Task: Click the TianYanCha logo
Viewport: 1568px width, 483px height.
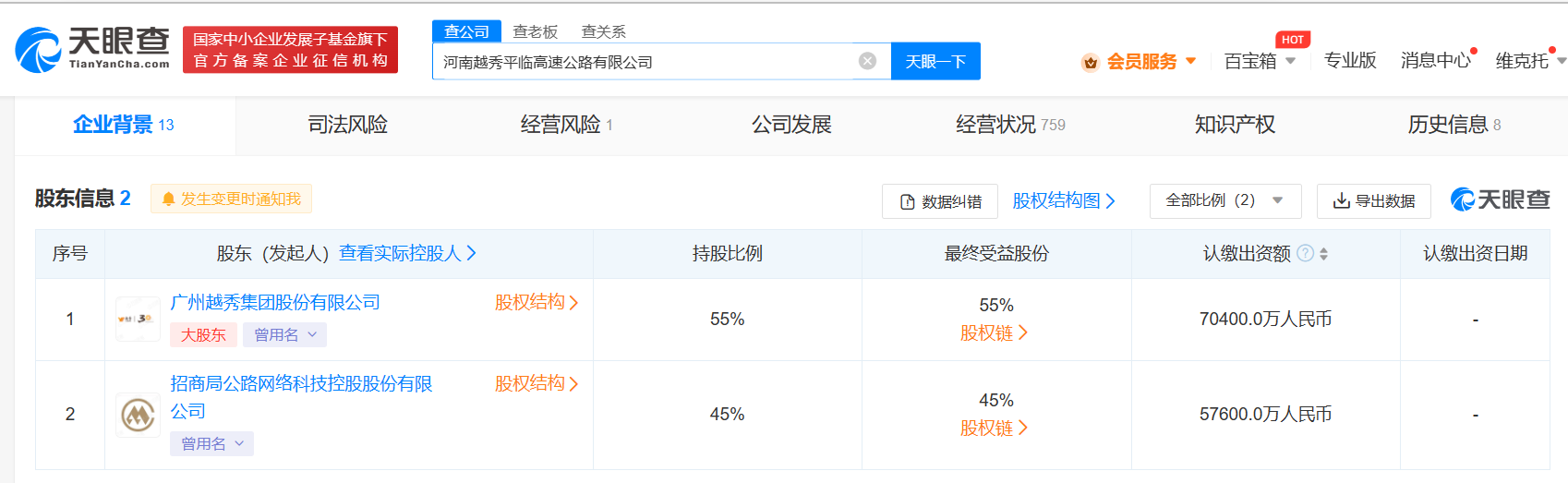Action: pos(92,49)
